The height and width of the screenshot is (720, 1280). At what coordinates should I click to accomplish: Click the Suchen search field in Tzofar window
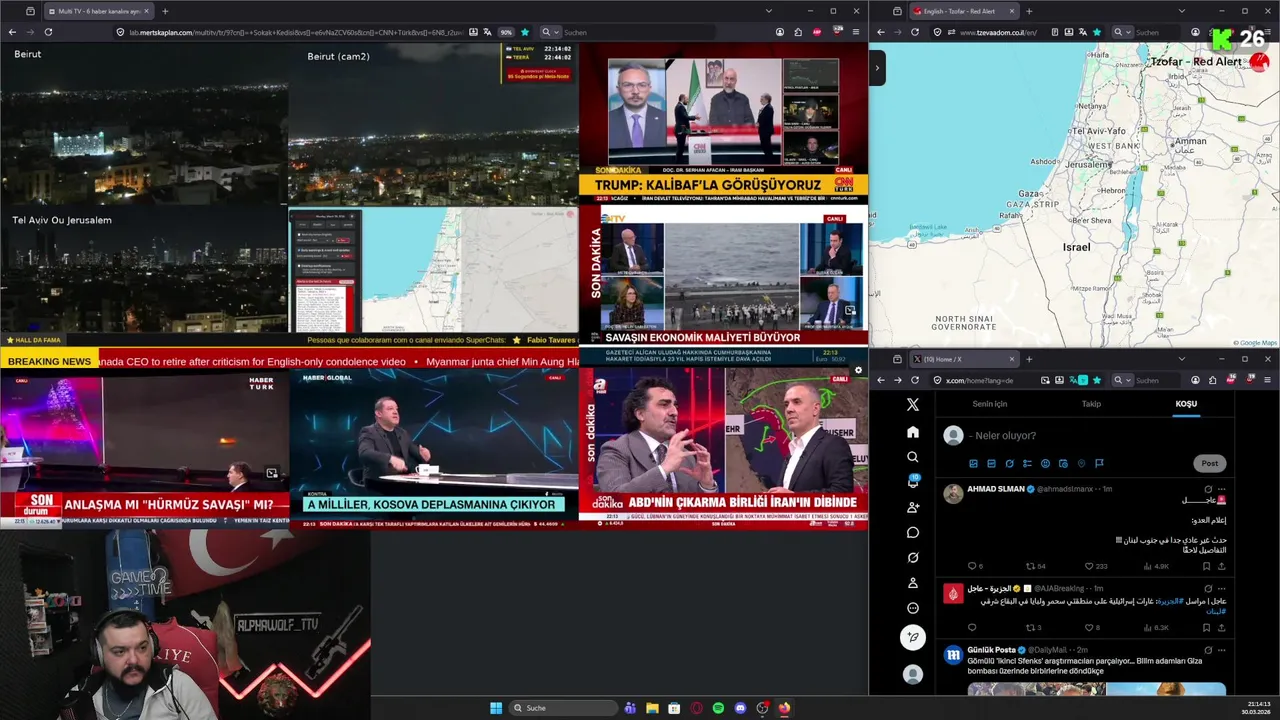(x=1159, y=32)
